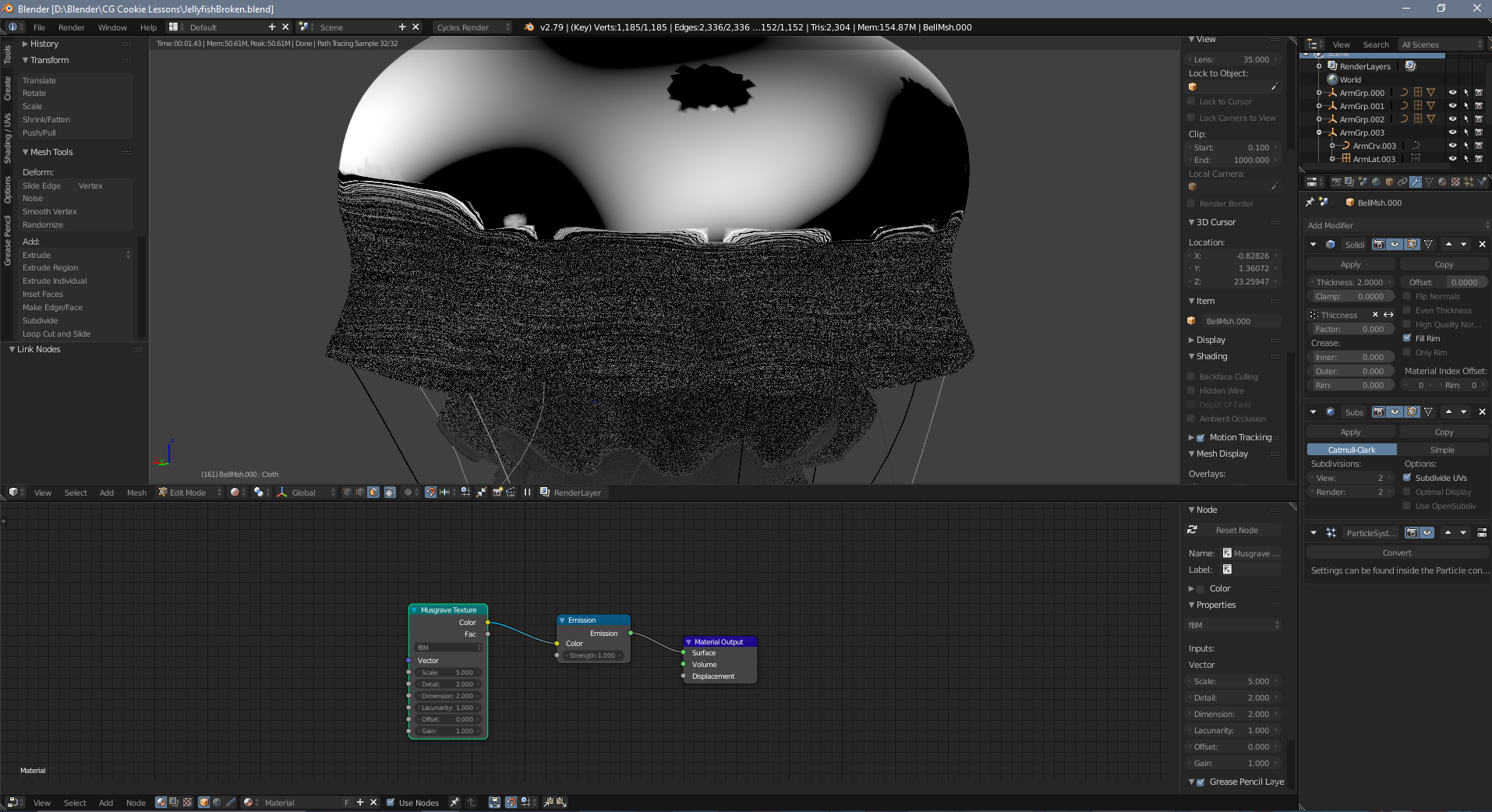Edit the Strength field on the Emission node
This screenshot has width=1492, height=812.
click(592, 655)
